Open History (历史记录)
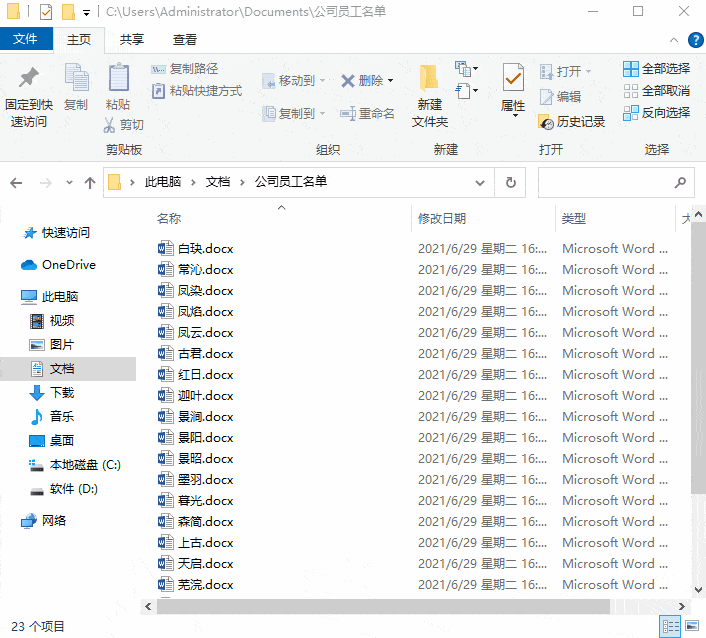 click(x=572, y=122)
